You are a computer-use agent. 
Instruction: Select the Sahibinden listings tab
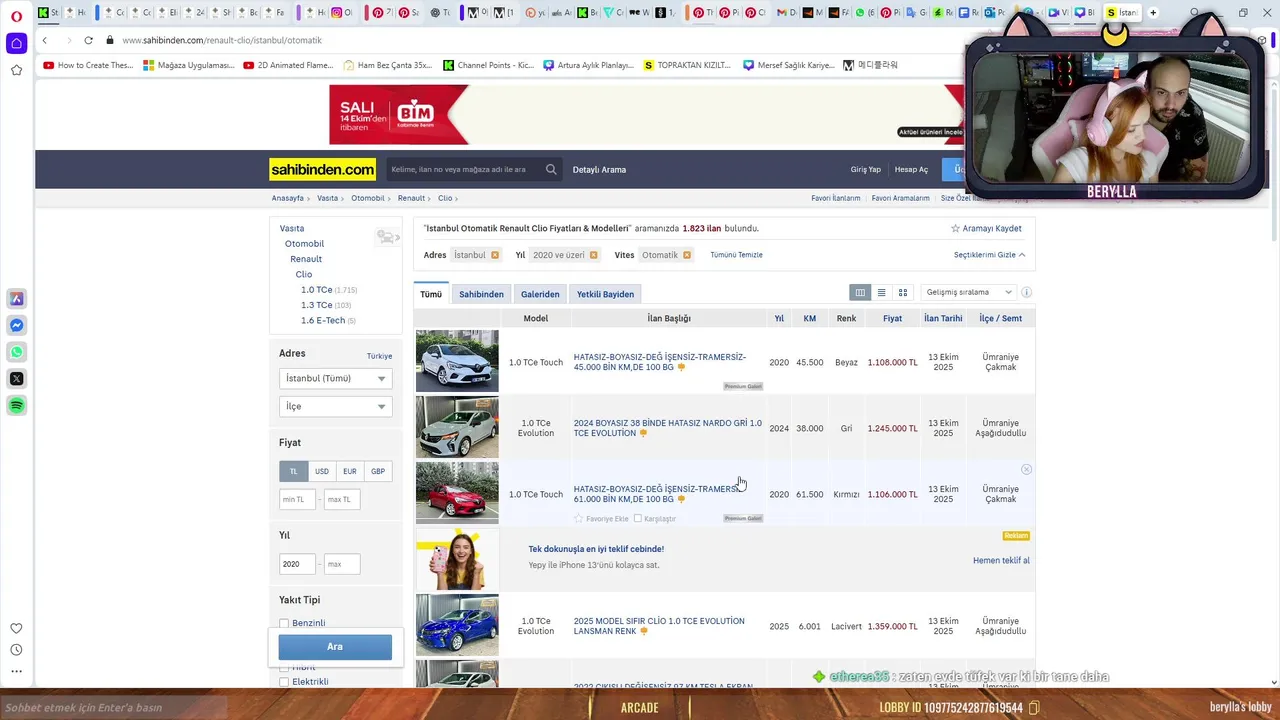(x=481, y=294)
